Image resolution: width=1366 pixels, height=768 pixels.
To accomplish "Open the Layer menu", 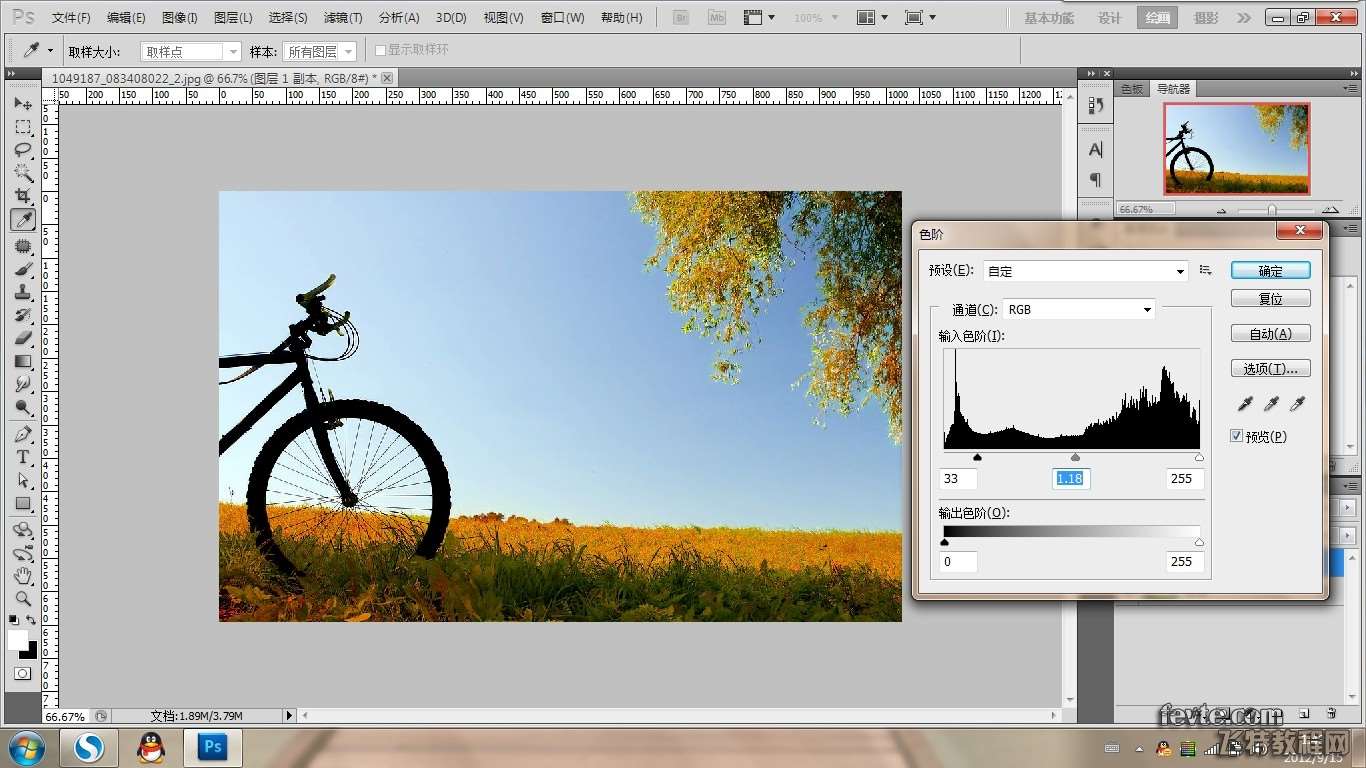I will pyautogui.click(x=234, y=18).
